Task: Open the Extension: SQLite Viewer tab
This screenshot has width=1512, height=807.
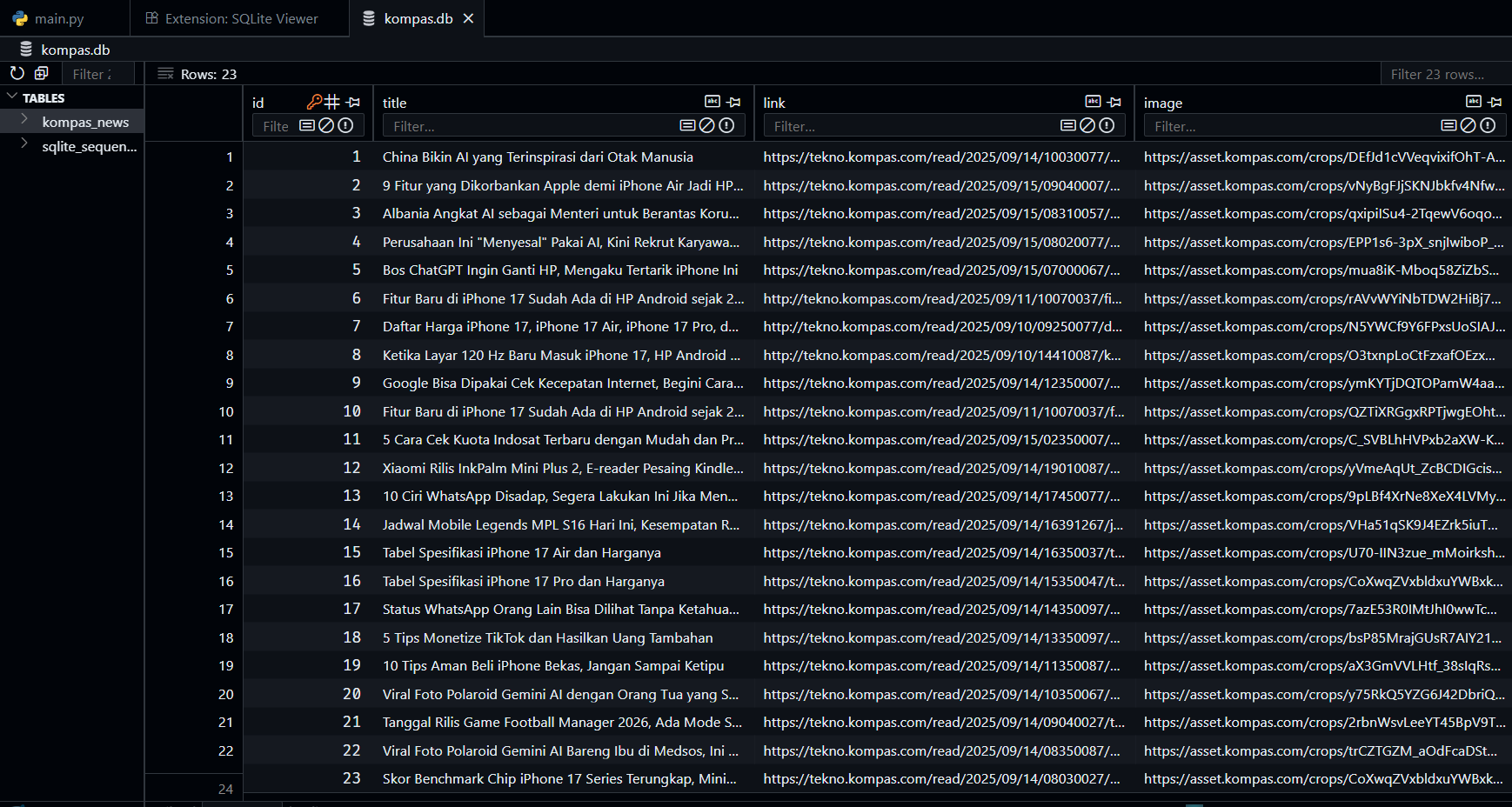Action: click(x=241, y=18)
